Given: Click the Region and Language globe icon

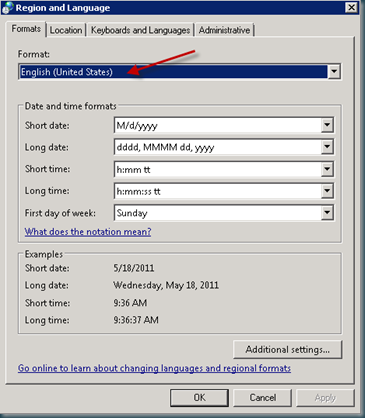Looking at the screenshot, I should (x=7, y=8).
